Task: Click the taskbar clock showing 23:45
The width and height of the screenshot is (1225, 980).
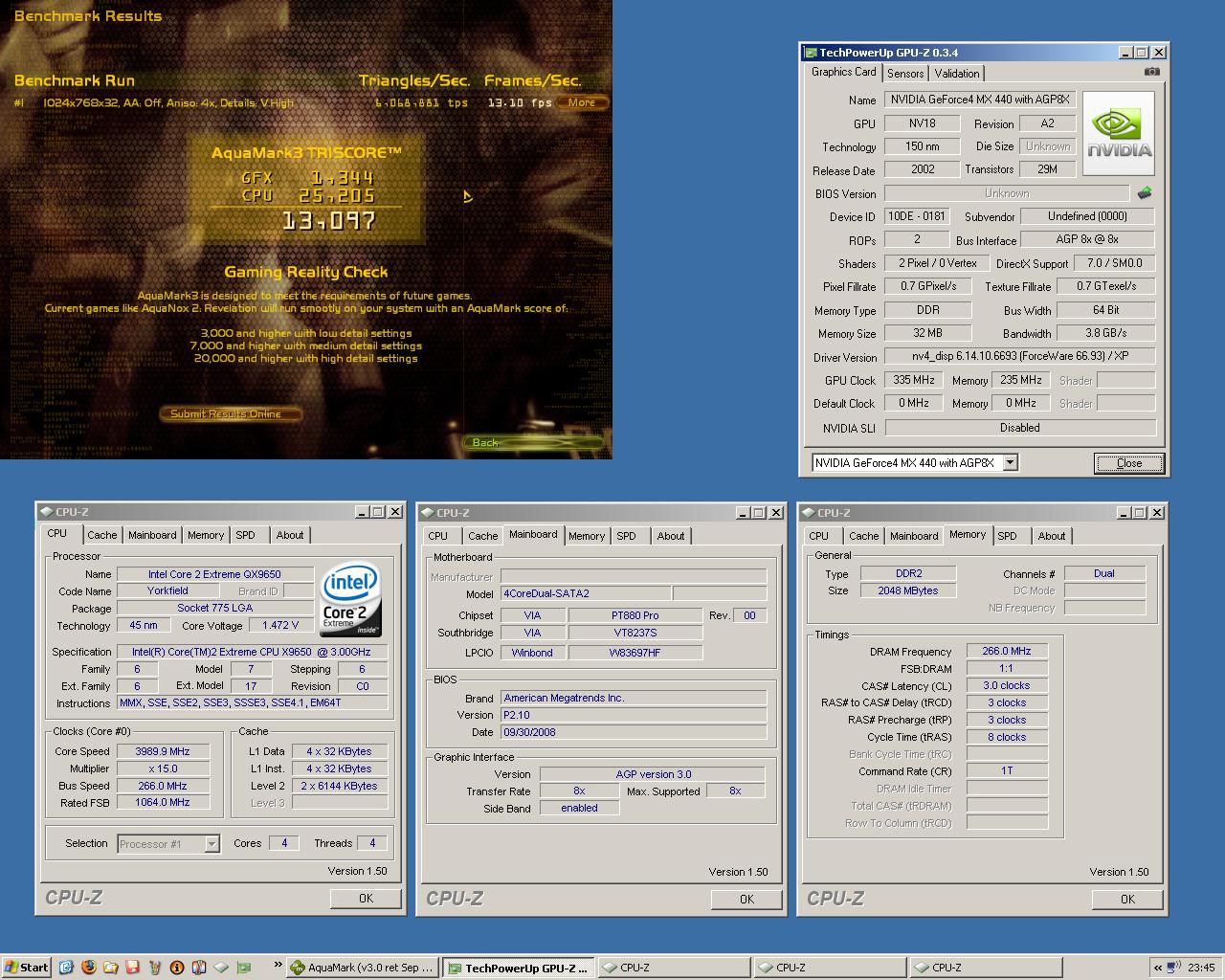Action: 1200,968
